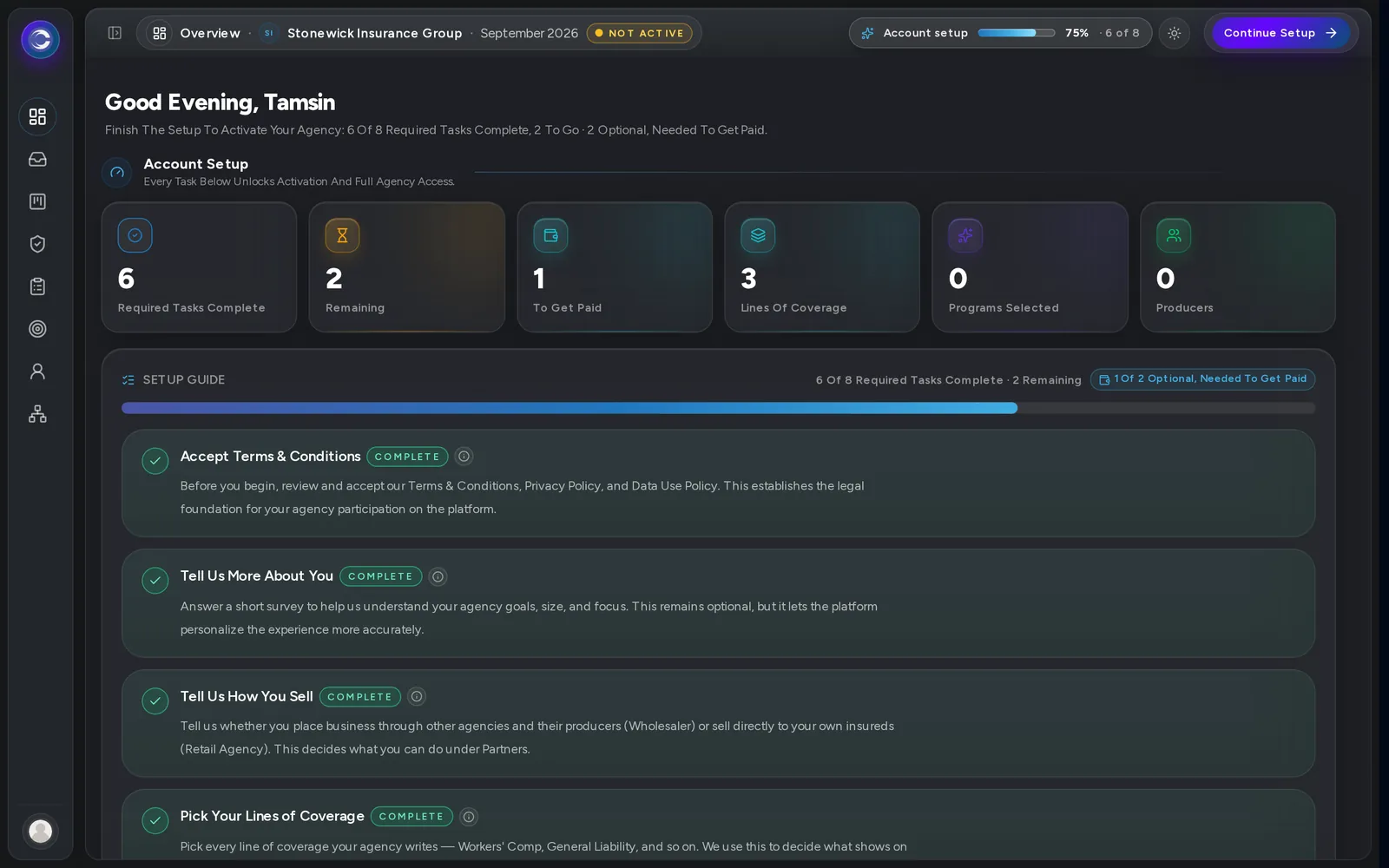The image size is (1389, 868).
Task: Click info icon next to Accept Terms & Conditions
Action: [x=464, y=457]
